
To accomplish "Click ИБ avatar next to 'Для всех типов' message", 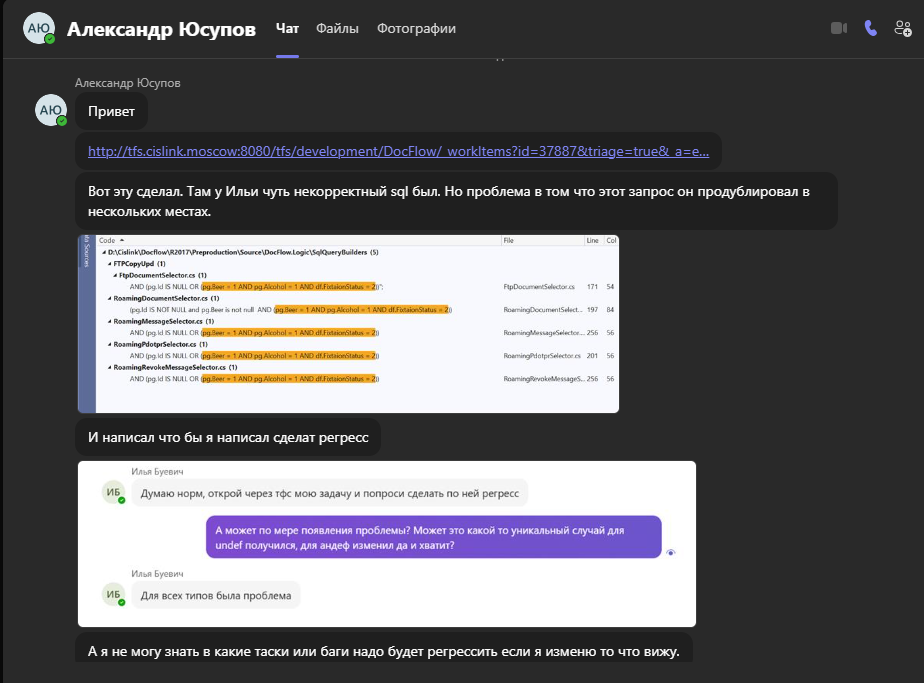I will [114, 595].
